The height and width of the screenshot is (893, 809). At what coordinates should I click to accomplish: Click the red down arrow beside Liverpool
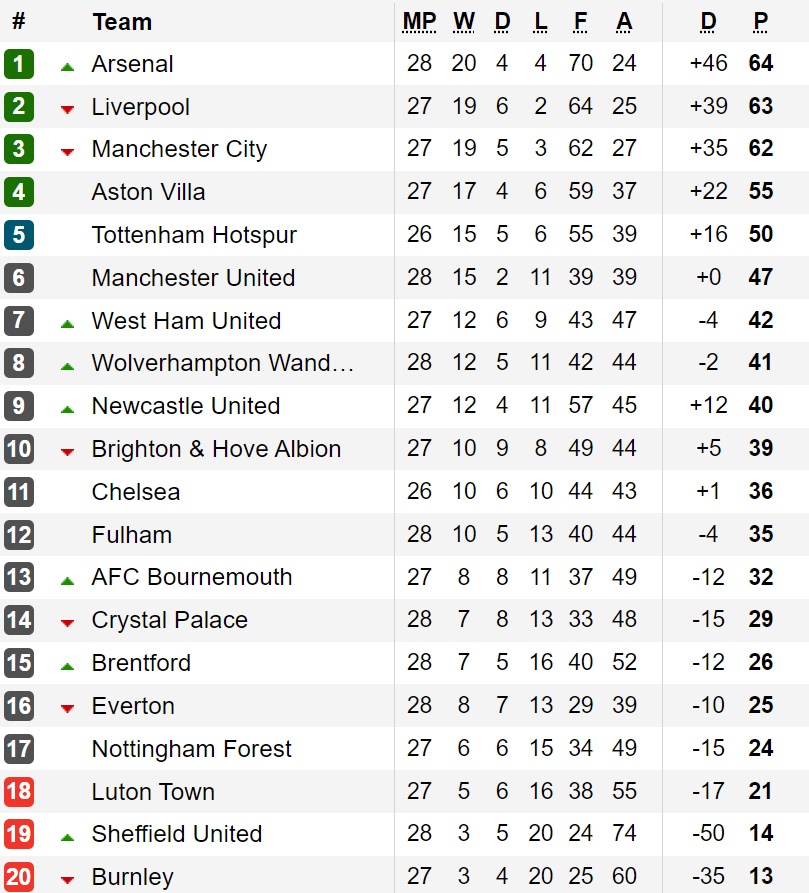[x=67, y=110]
